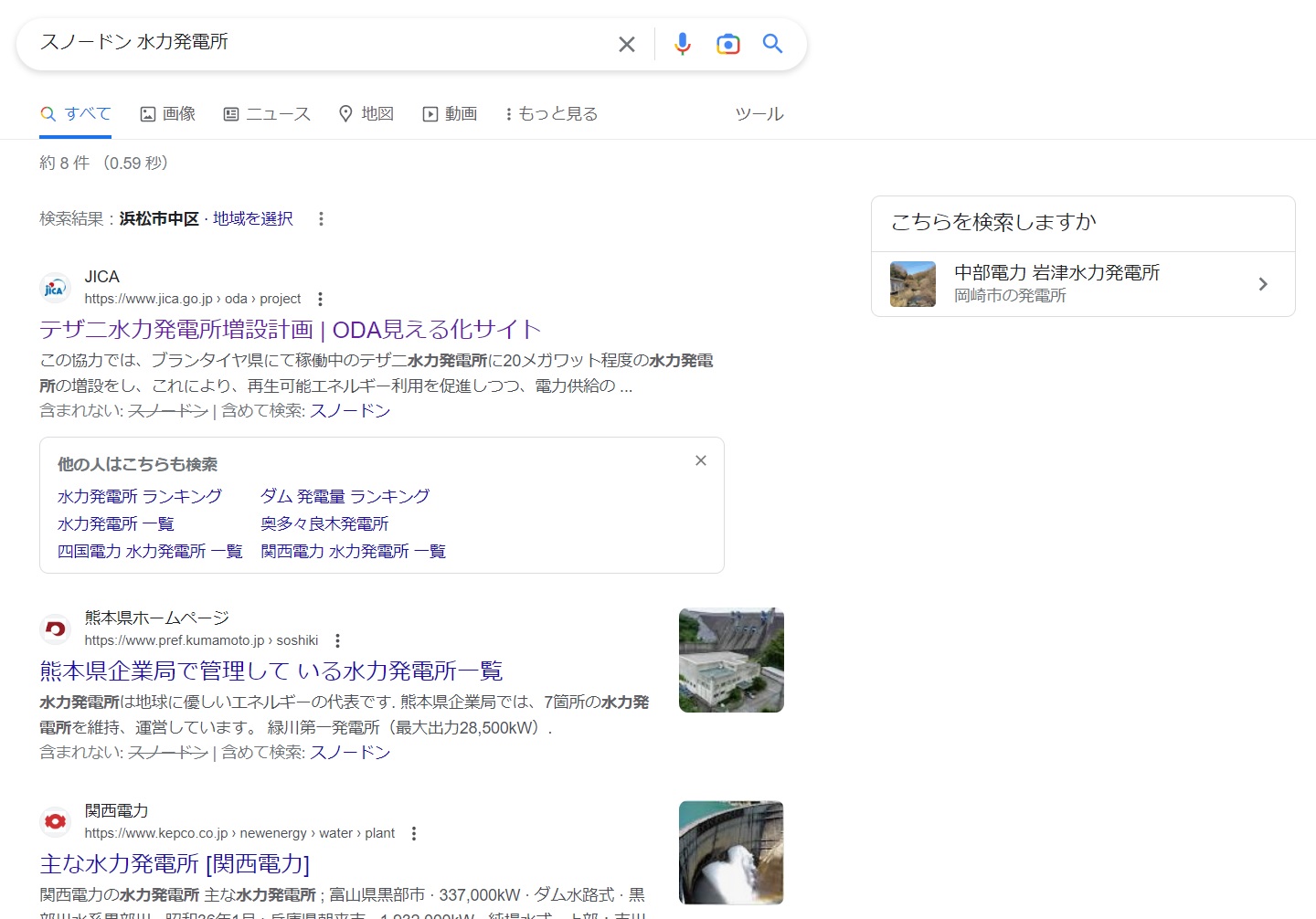Image resolution: width=1316 pixels, height=919 pixels.
Task: Switch to the 地図 tab
Action: click(366, 114)
